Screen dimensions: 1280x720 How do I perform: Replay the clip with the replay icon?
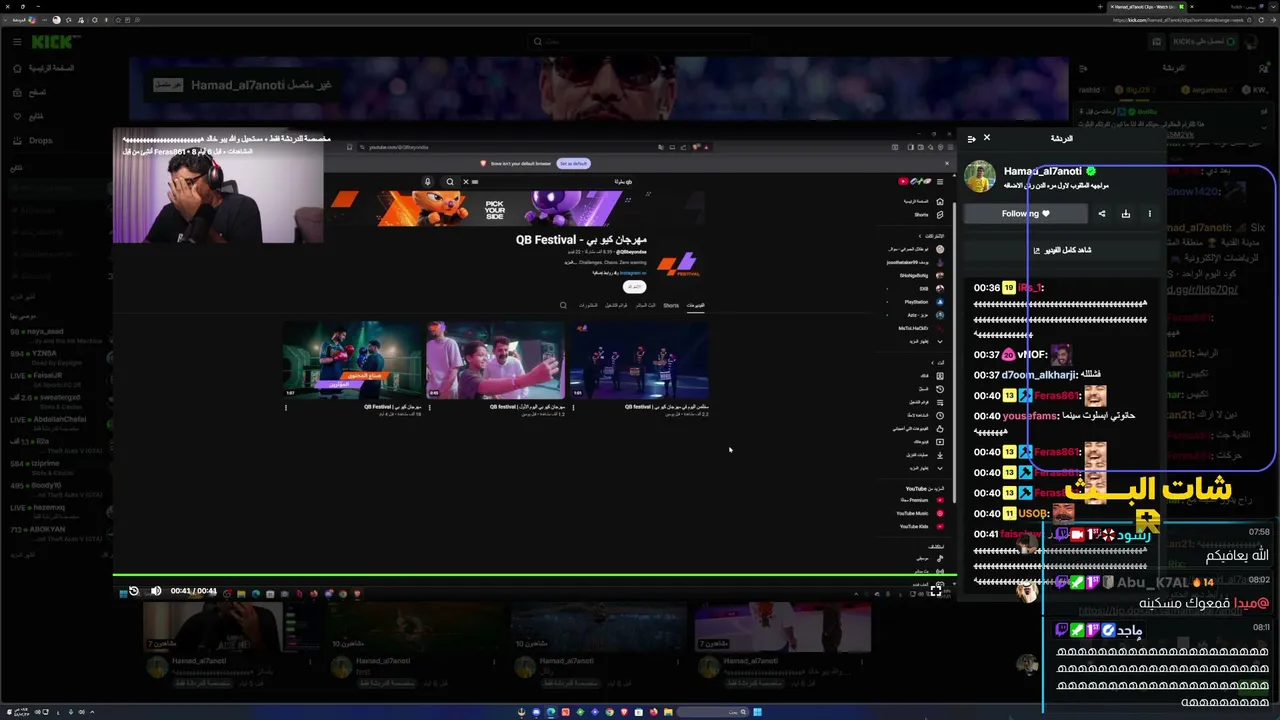[134, 591]
